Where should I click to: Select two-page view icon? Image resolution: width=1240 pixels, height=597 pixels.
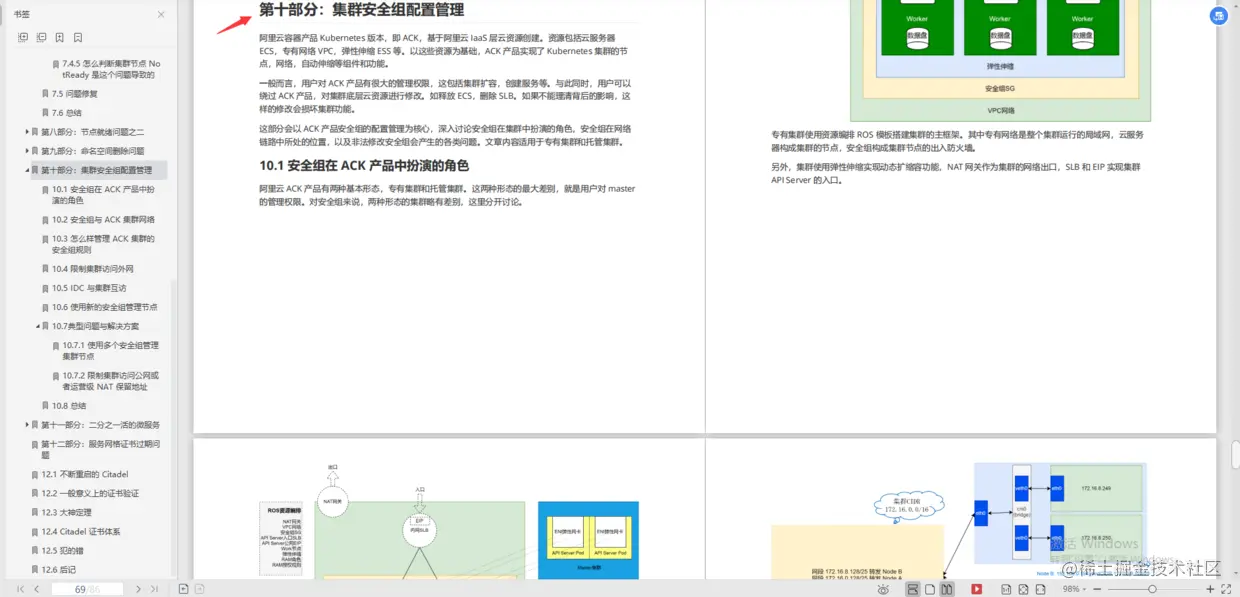coord(947,589)
